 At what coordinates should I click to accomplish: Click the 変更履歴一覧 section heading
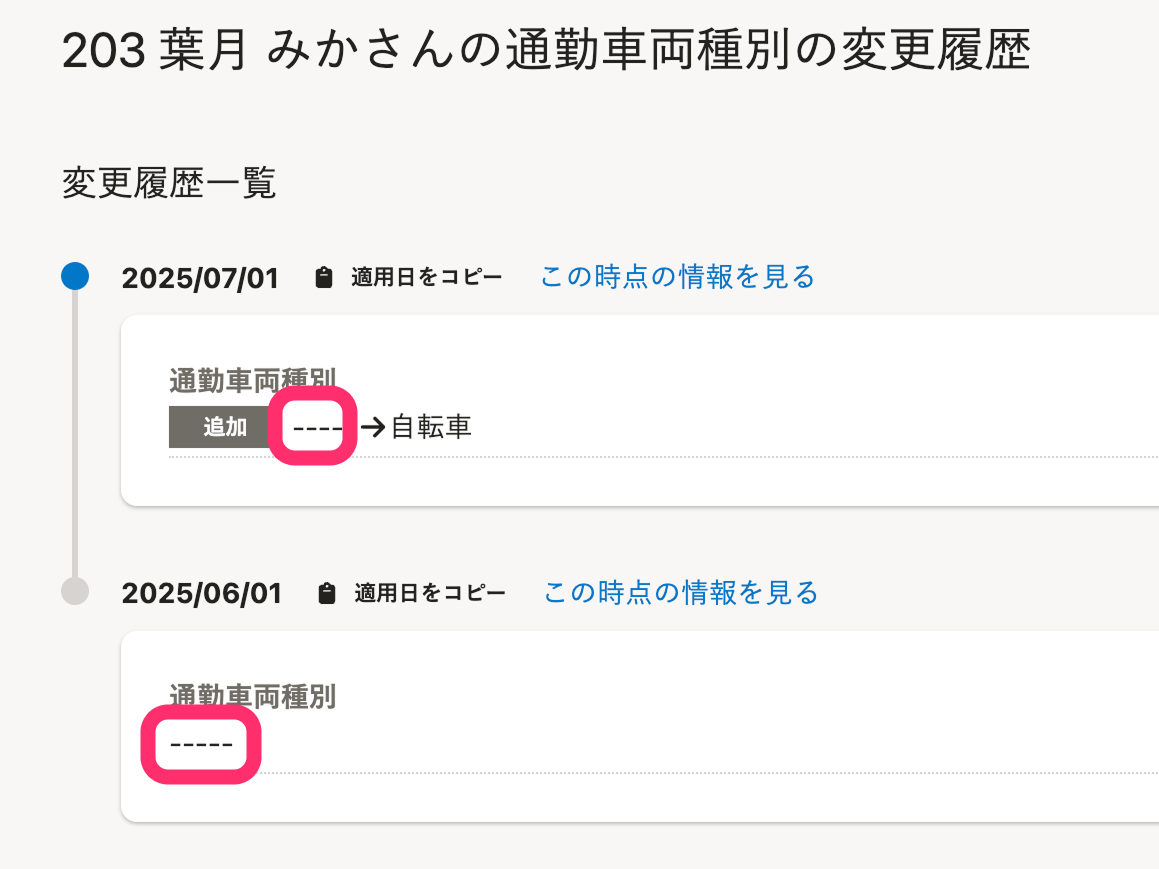pos(169,183)
